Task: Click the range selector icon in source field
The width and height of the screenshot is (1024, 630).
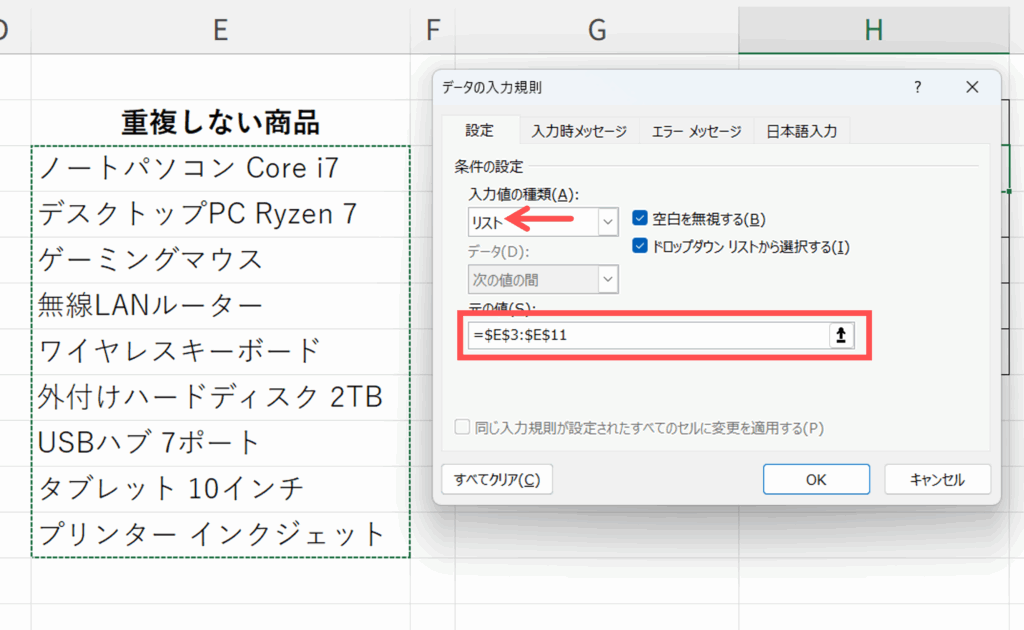Action: coord(842,336)
